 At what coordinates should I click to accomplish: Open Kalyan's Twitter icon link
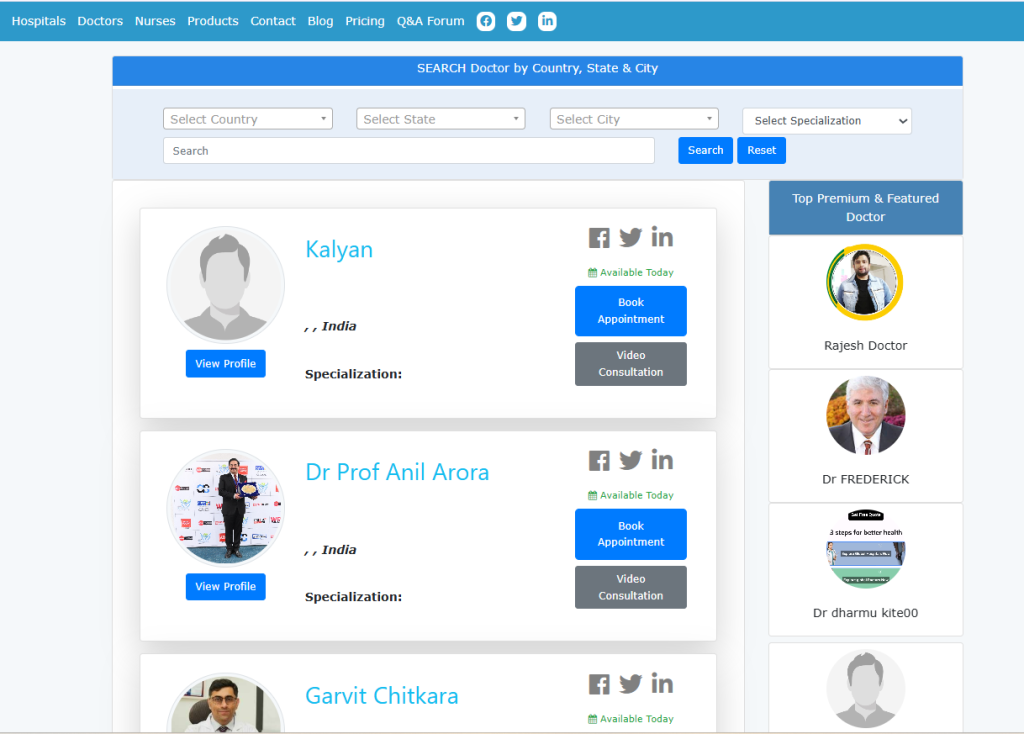pyautogui.click(x=630, y=238)
